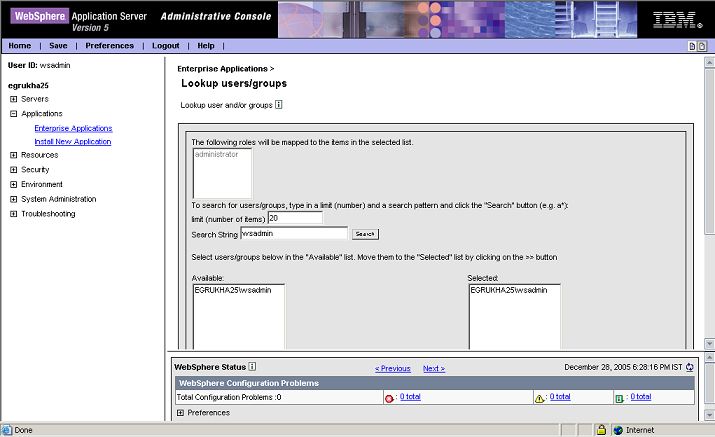Click the yellow warning problems icon
The width and height of the screenshot is (715, 437).
[x=539, y=399]
